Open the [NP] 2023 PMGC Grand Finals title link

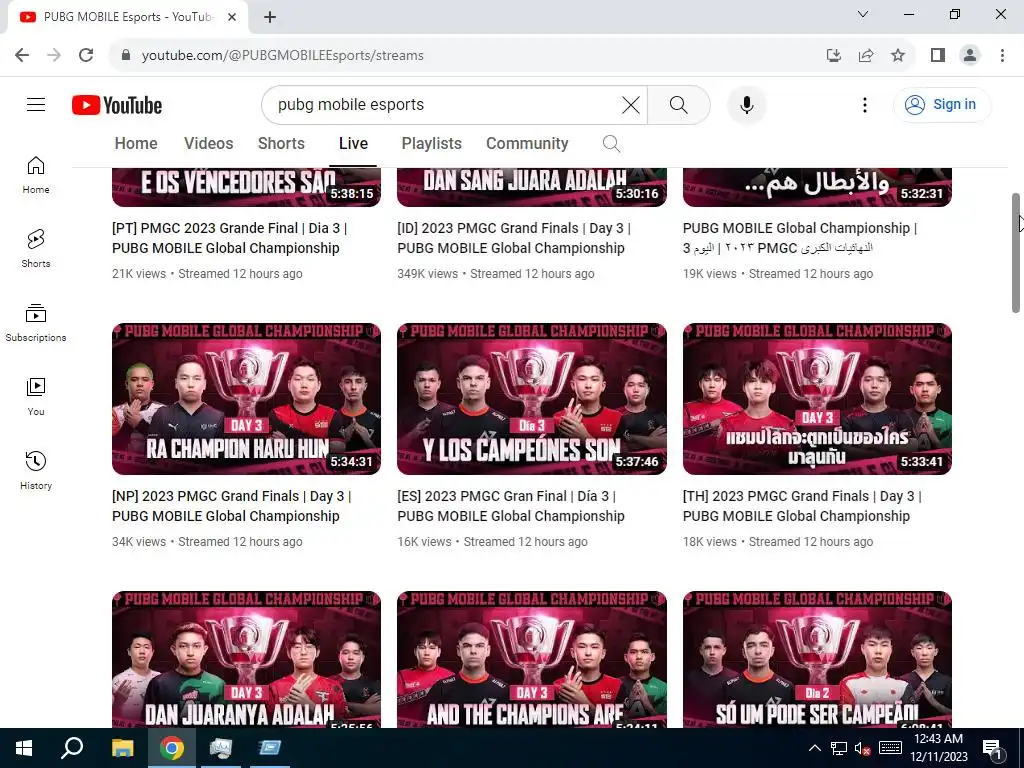232,505
